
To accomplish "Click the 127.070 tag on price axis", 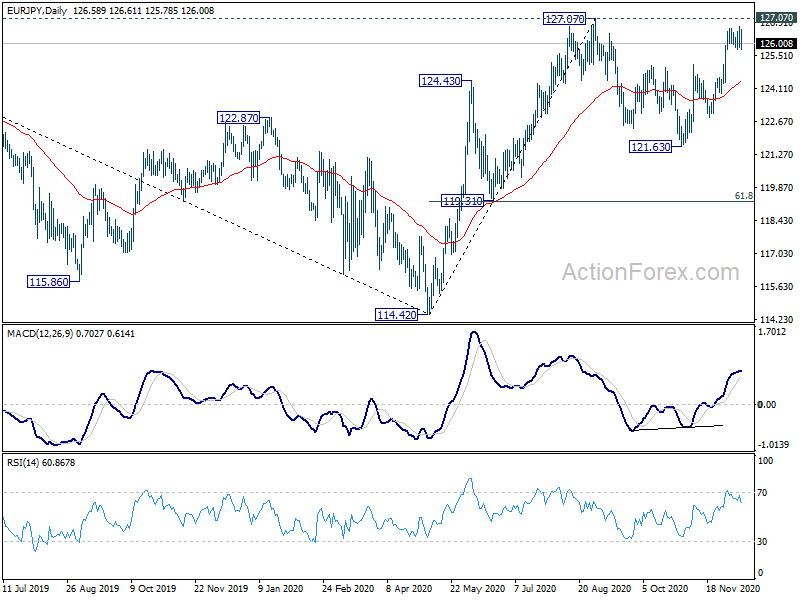I will click(776, 18).
